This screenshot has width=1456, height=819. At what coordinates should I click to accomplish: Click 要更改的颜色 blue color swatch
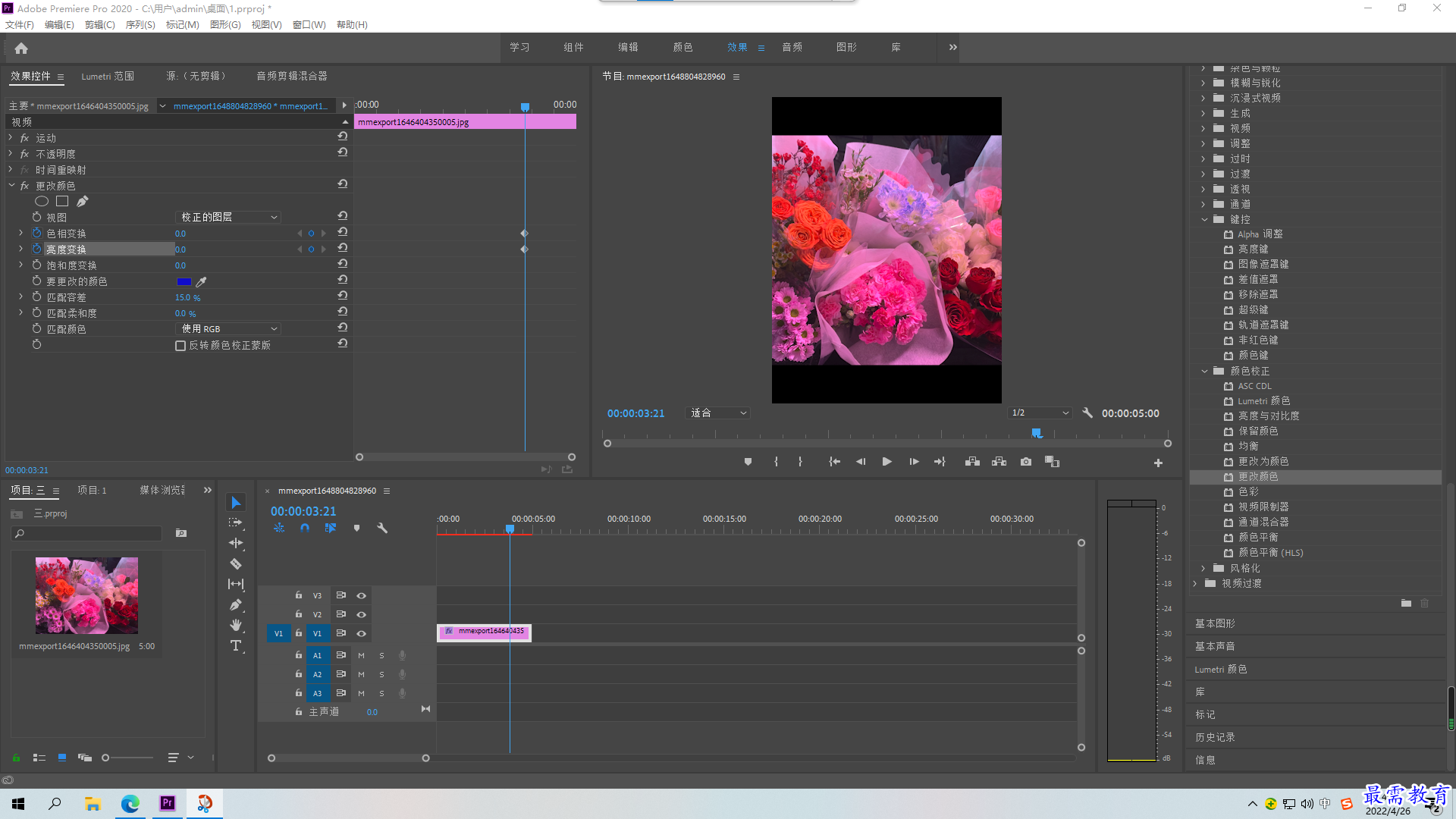tap(184, 281)
